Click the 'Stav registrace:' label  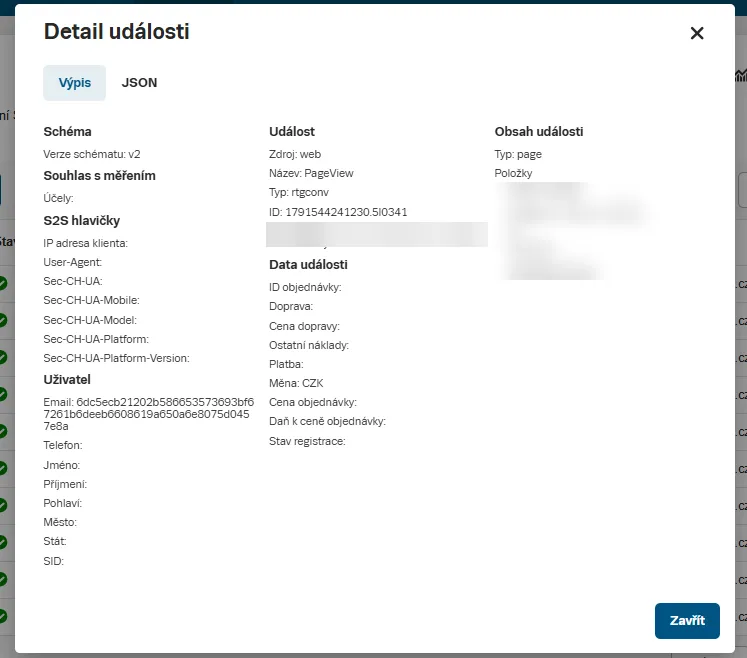click(307, 441)
